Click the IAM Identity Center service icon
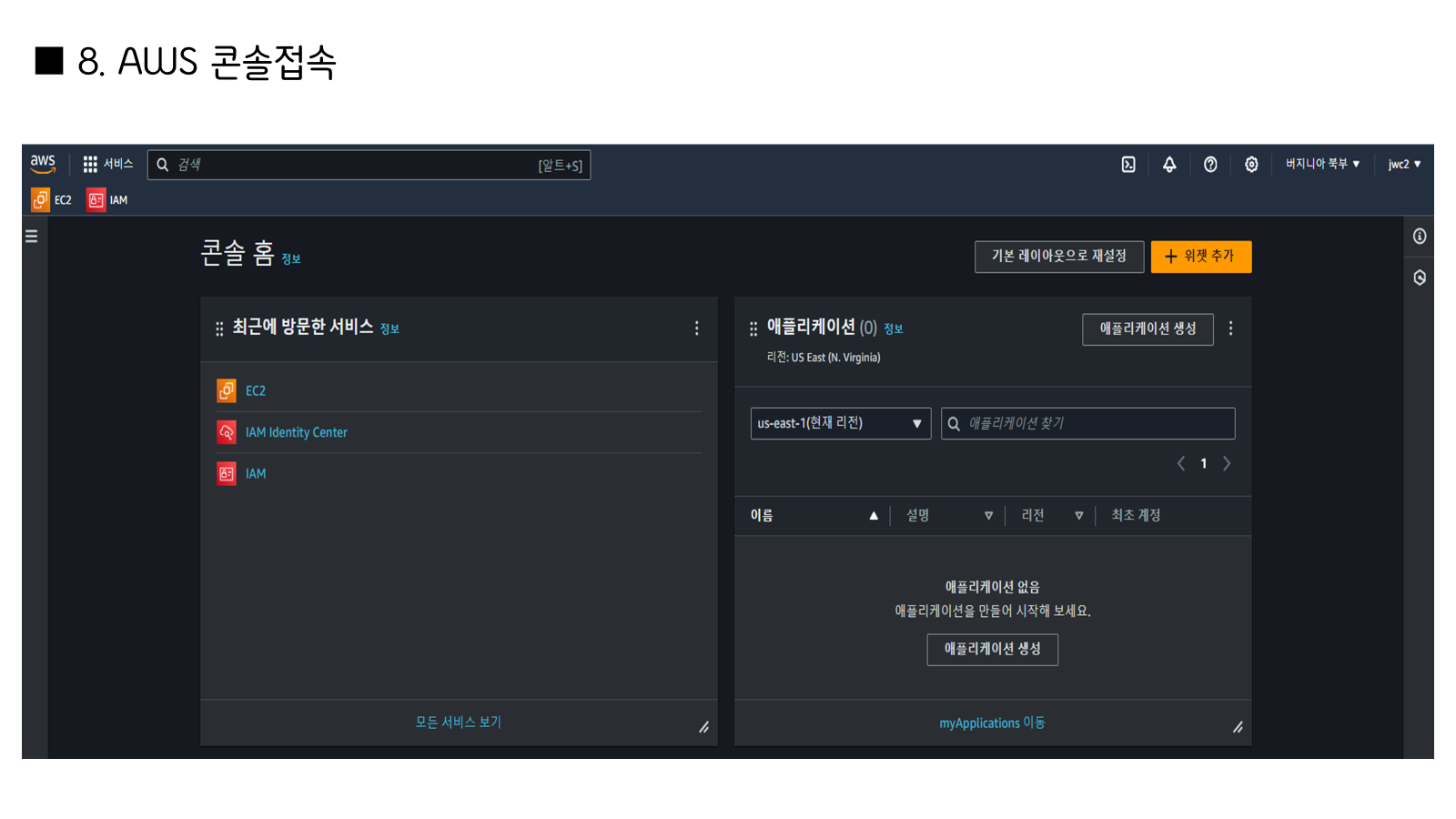The width and height of the screenshot is (1456, 819). tap(227, 432)
